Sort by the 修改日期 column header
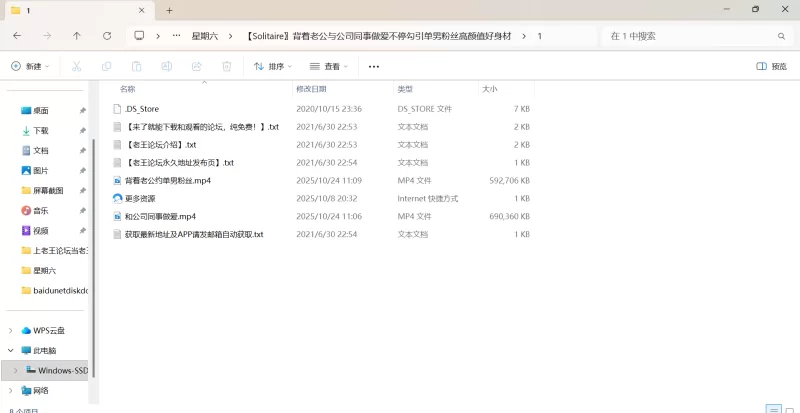Screen dimensions: 800x413 (x=343, y=89)
